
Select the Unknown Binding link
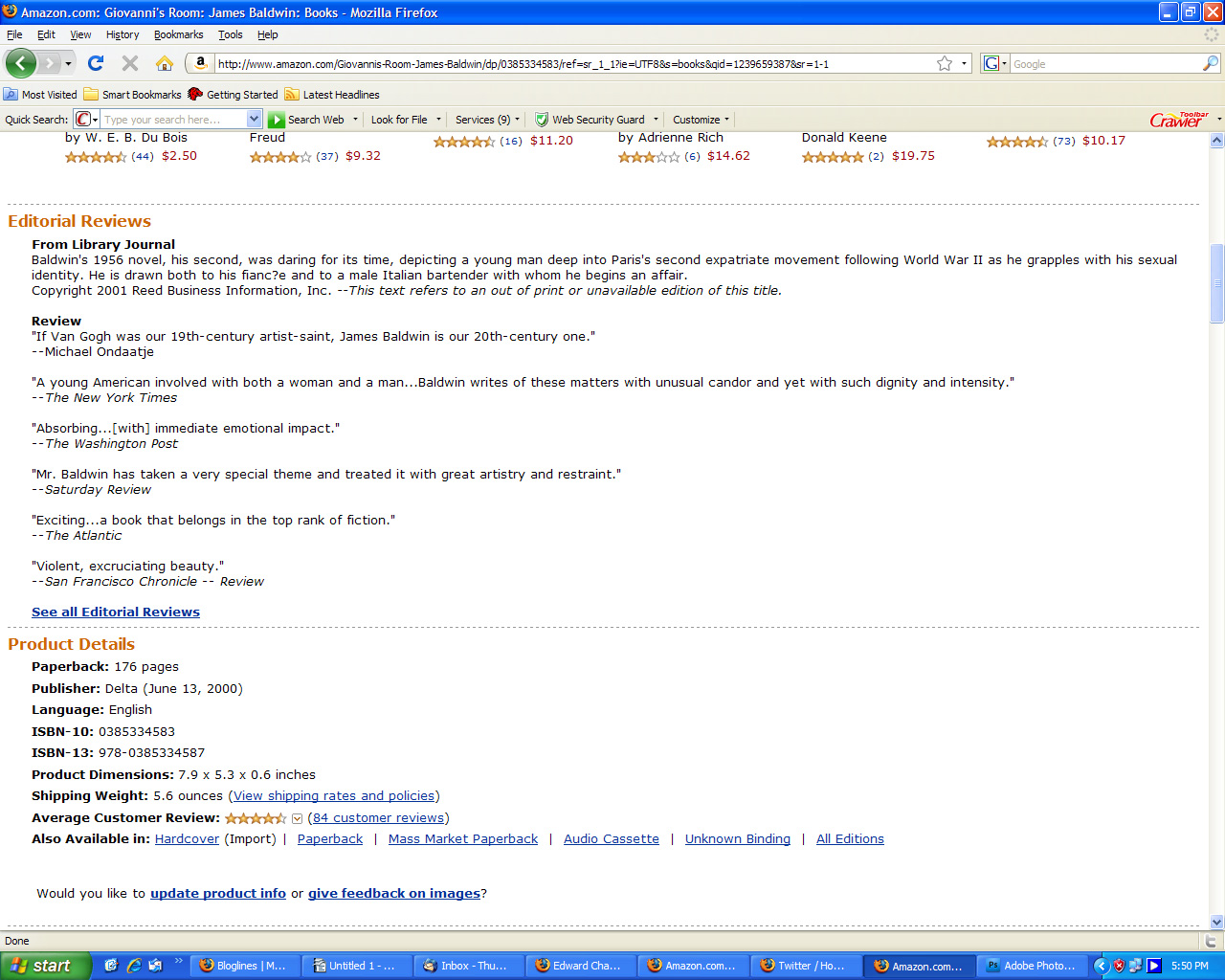point(738,838)
